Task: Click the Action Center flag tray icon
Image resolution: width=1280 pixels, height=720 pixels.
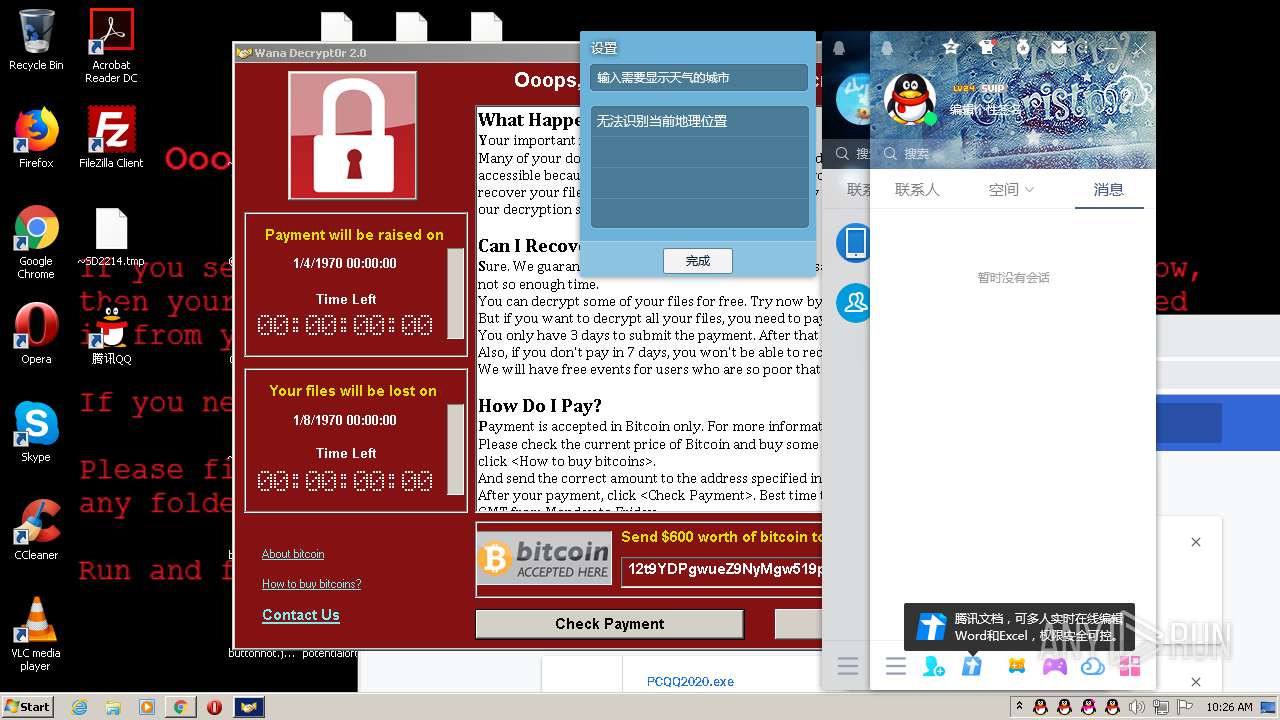Action: point(1187,707)
